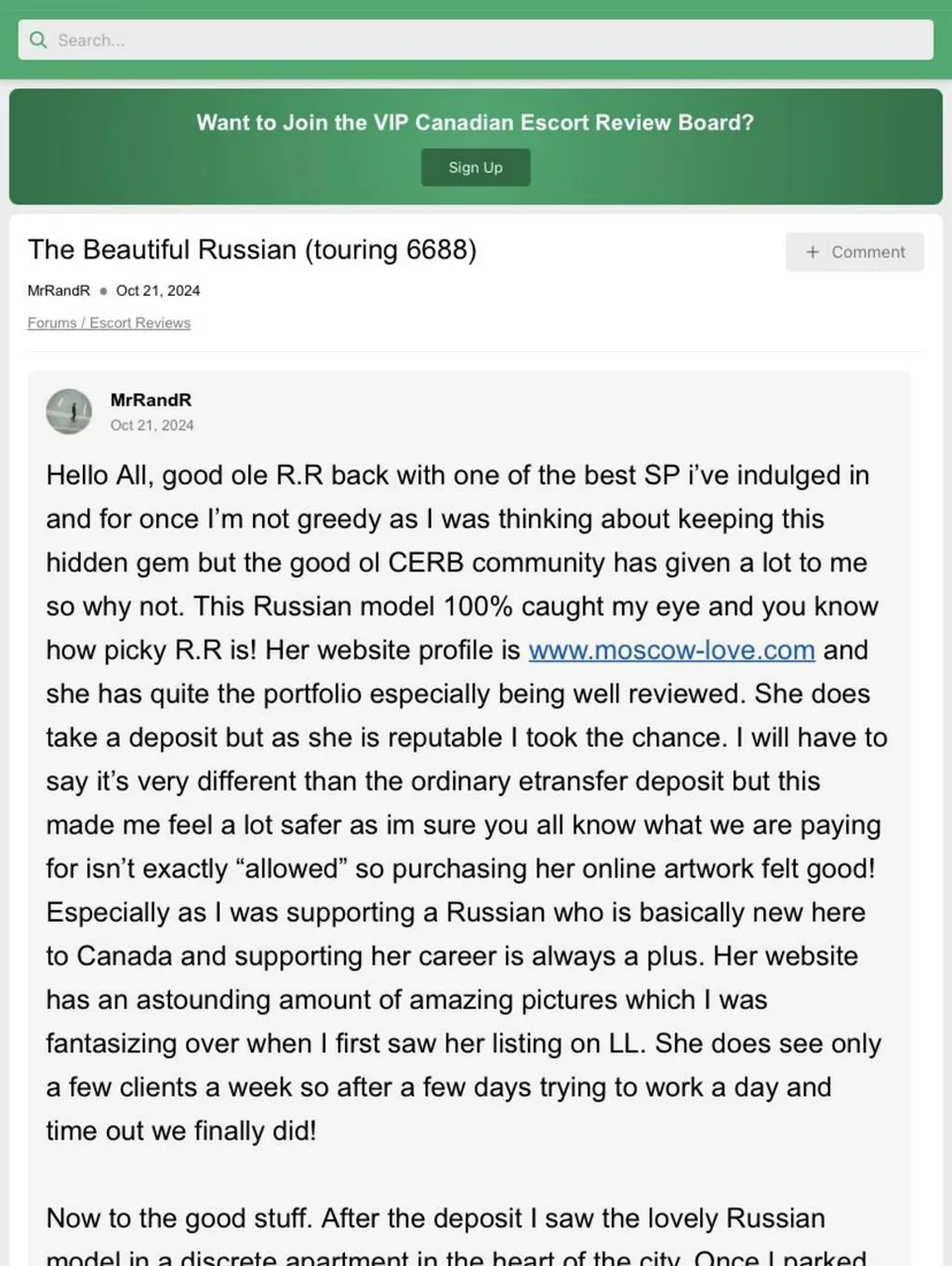The image size is (952, 1266).
Task: Click the VIP Canadian Escort Review Board heading
Action: pos(475,123)
